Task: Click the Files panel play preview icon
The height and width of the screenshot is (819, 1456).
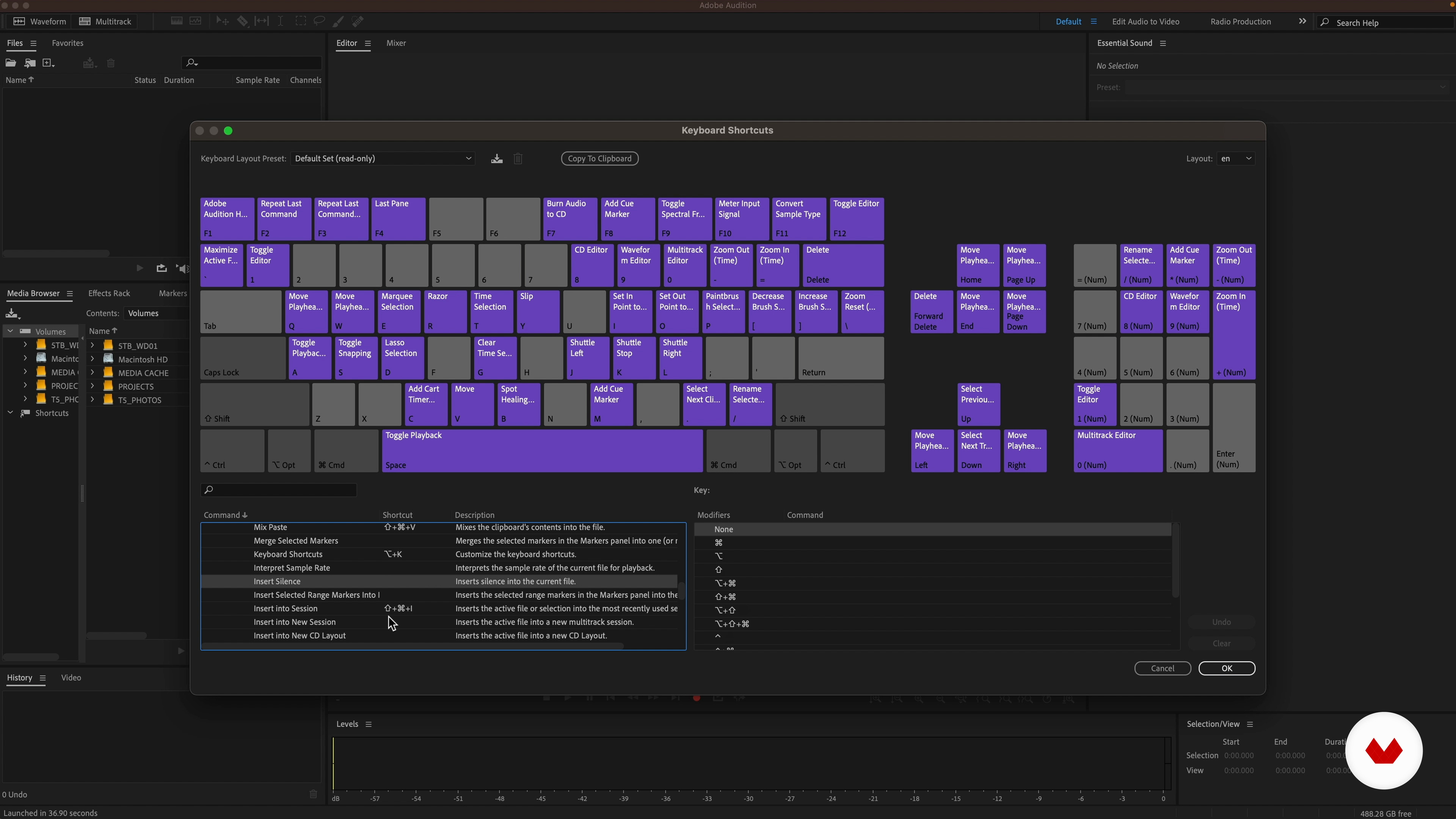Action: [140, 268]
